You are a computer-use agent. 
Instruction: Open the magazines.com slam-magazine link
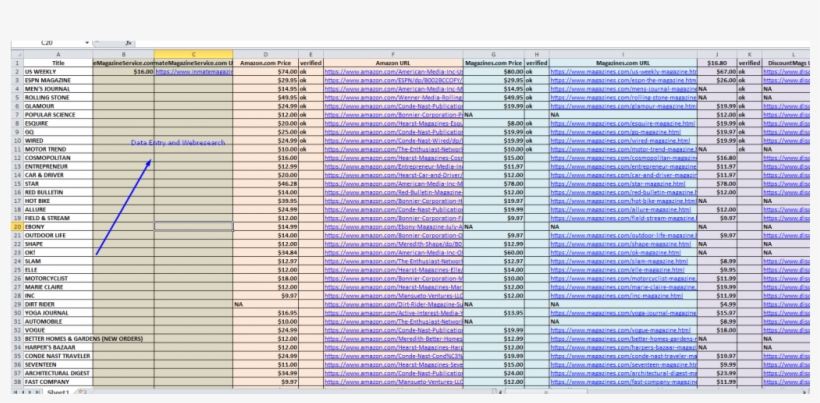click(619, 261)
